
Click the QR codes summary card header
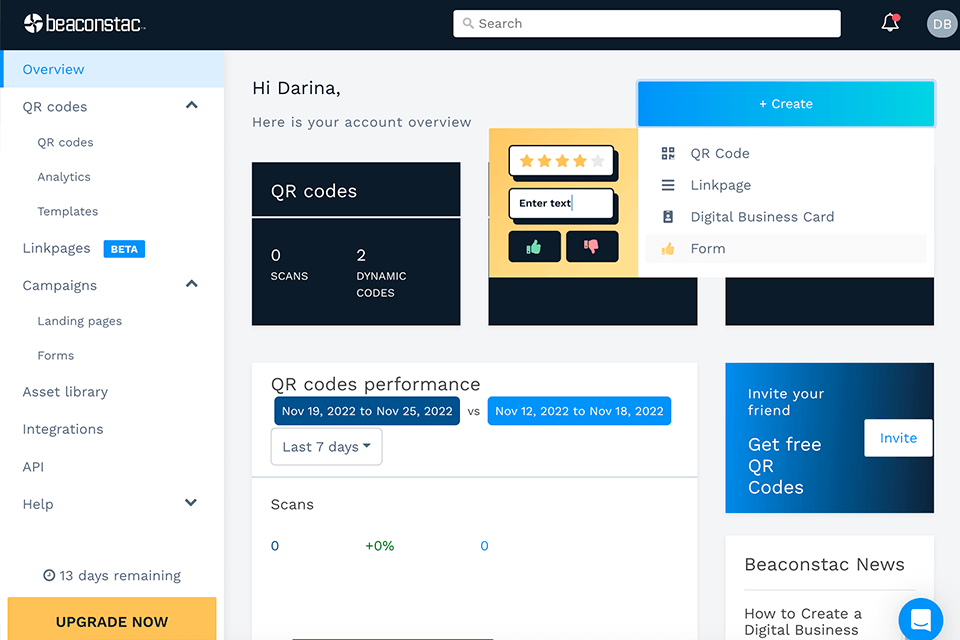pos(356,190)
